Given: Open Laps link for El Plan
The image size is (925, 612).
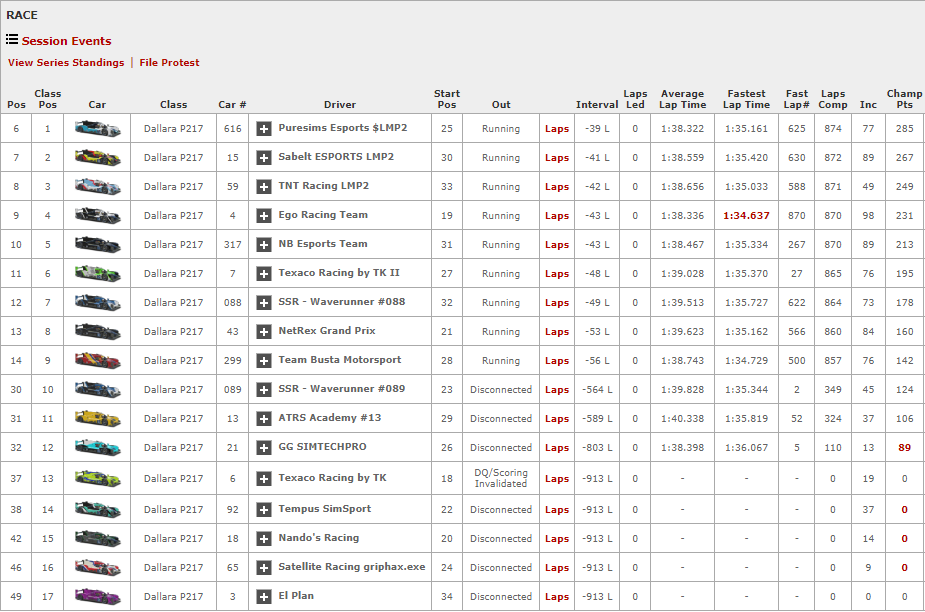Looking at the screenshot, I should 557,597.
